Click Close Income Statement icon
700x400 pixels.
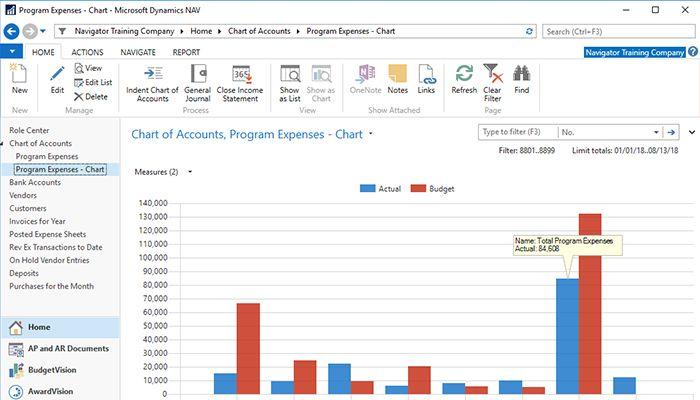click(241, 74)
